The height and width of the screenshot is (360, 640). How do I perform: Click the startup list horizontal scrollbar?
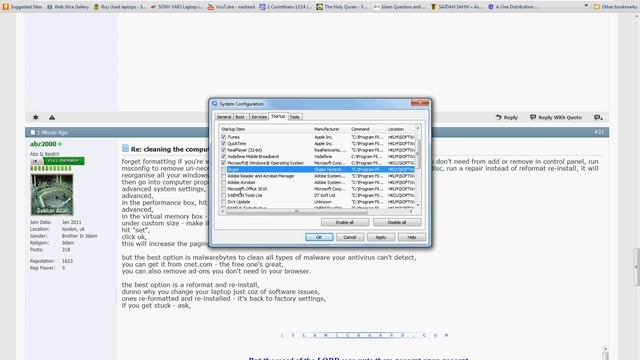(x=296, y=211)
